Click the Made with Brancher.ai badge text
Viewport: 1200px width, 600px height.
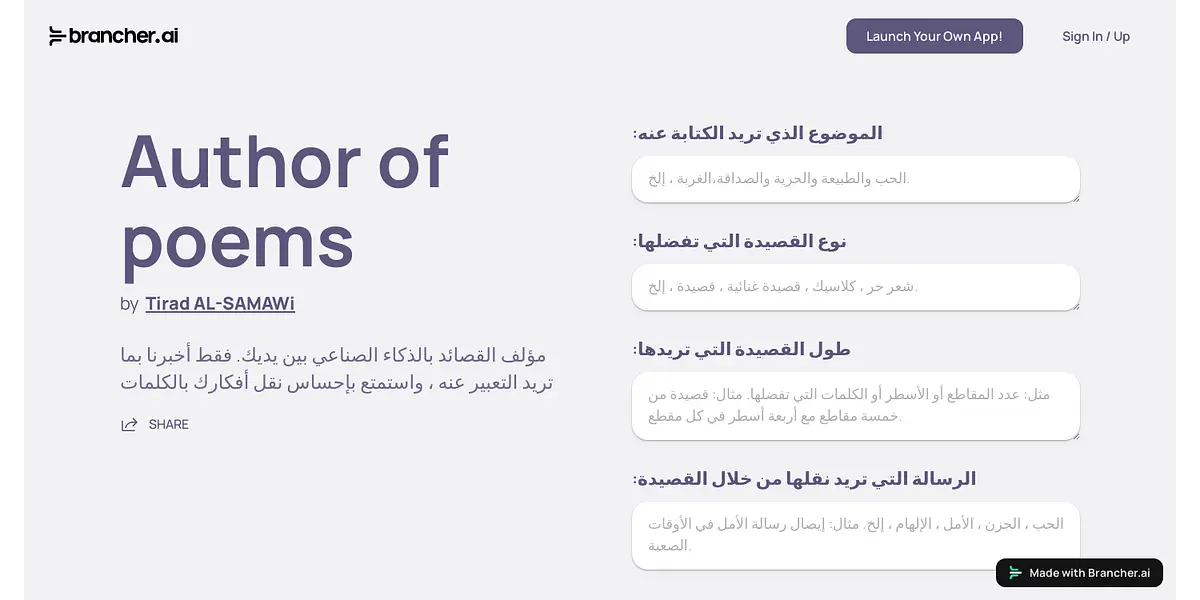click(x=1089, y=573)
